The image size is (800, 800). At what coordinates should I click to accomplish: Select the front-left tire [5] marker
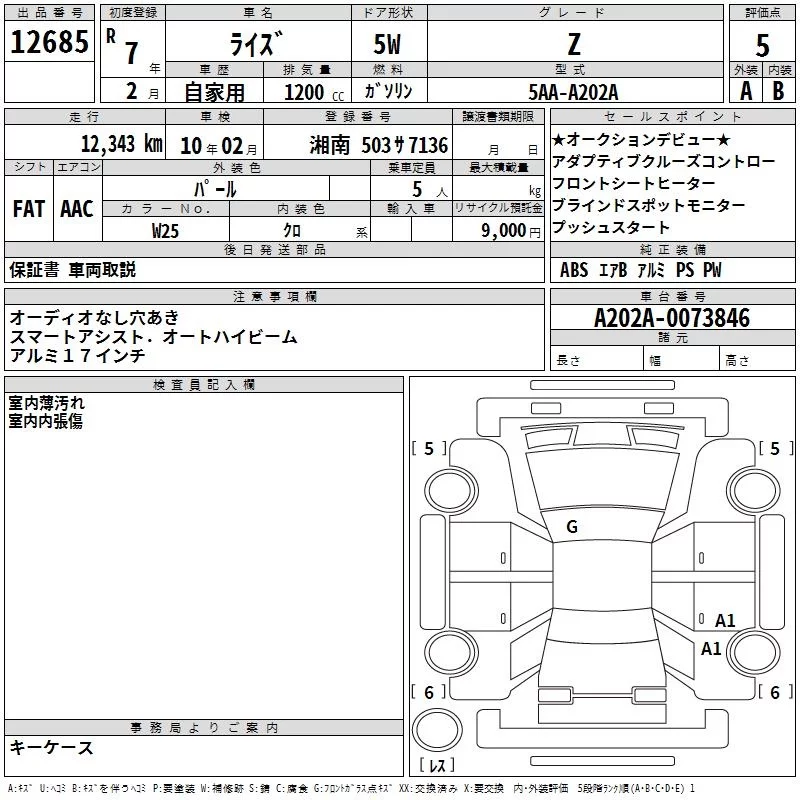(429, 449)
